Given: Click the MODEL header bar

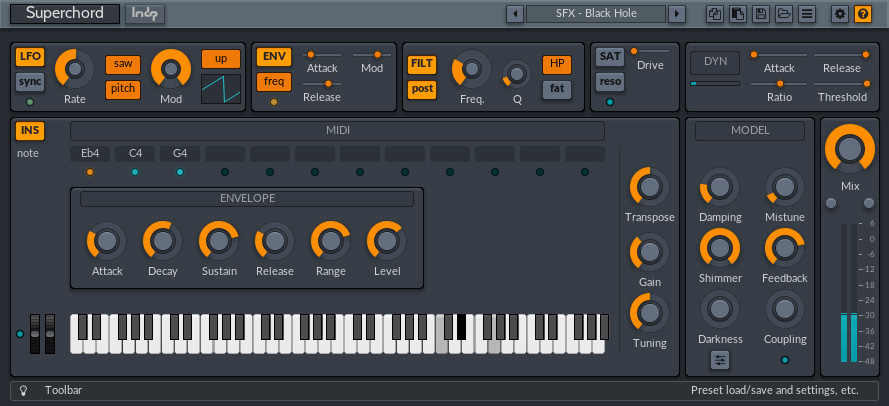Looking at the screenshot, I should click(750, 130).
